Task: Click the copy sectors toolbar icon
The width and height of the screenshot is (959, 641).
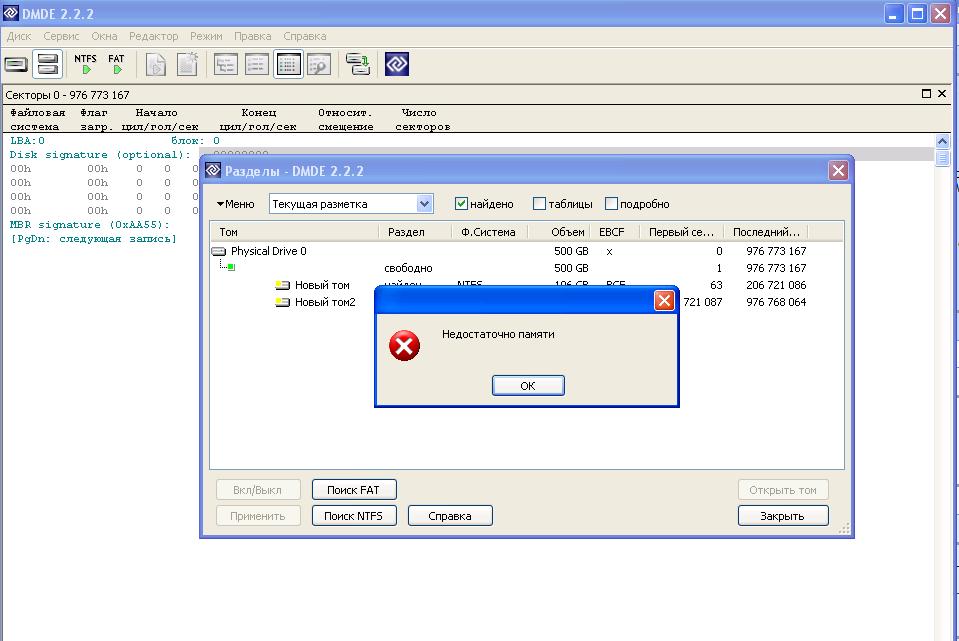Action: [357, 64]
